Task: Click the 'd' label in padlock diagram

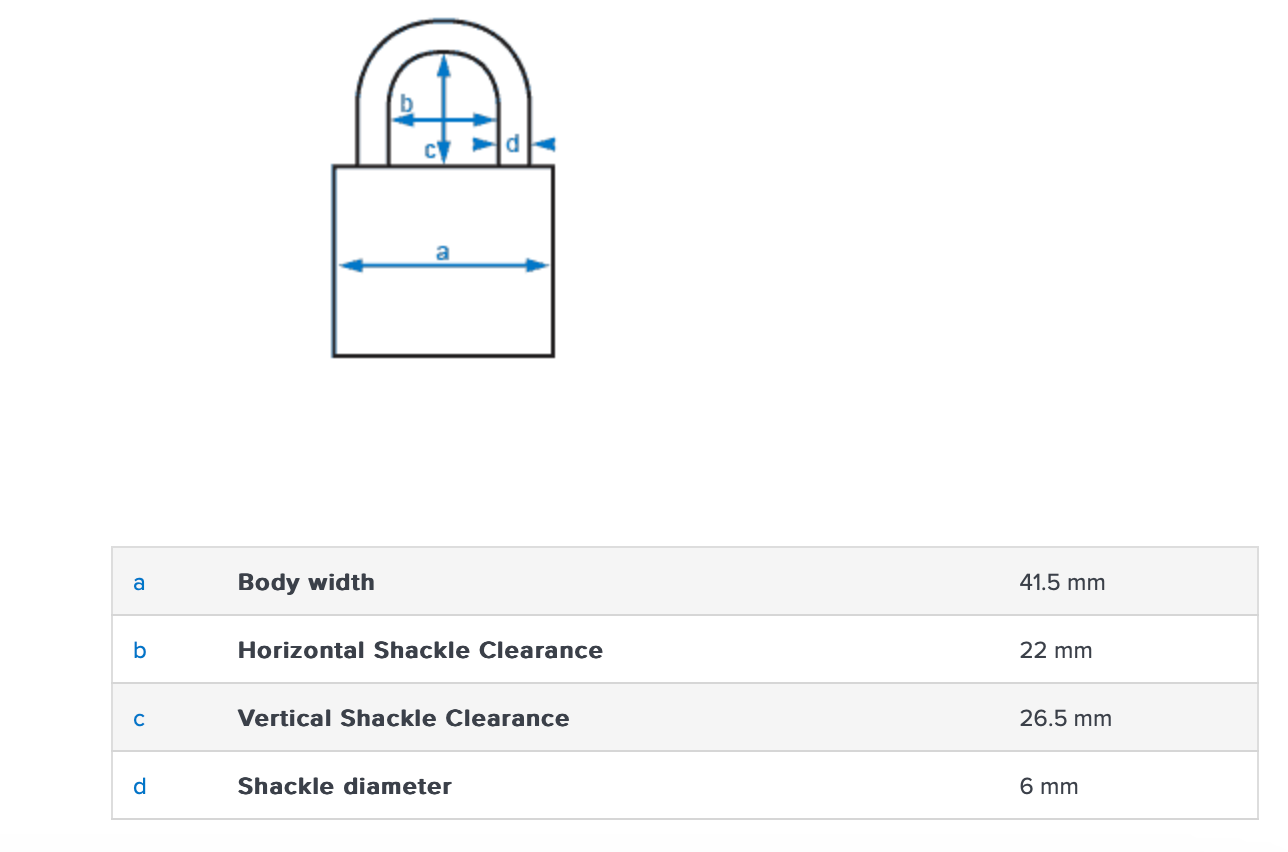Action: [x=513, y=144]
